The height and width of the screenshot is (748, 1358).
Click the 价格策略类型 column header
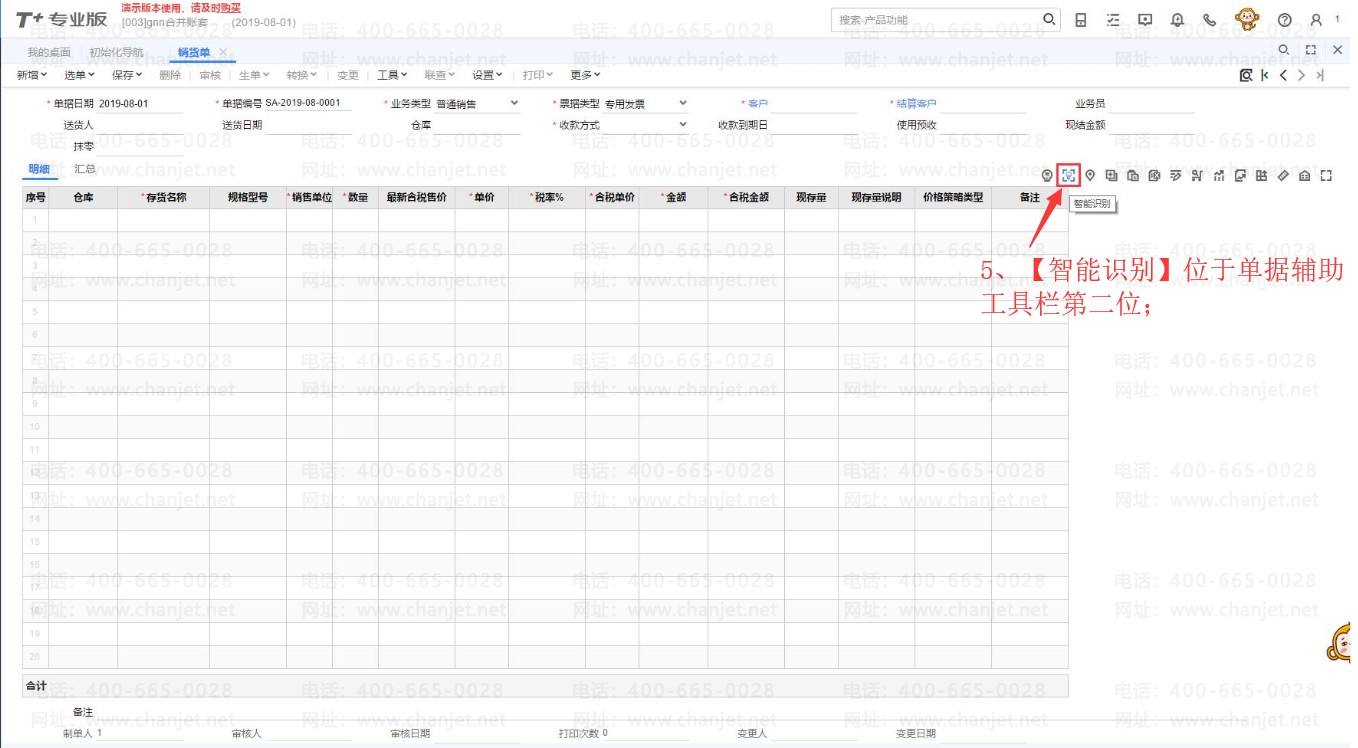point(953,198)
